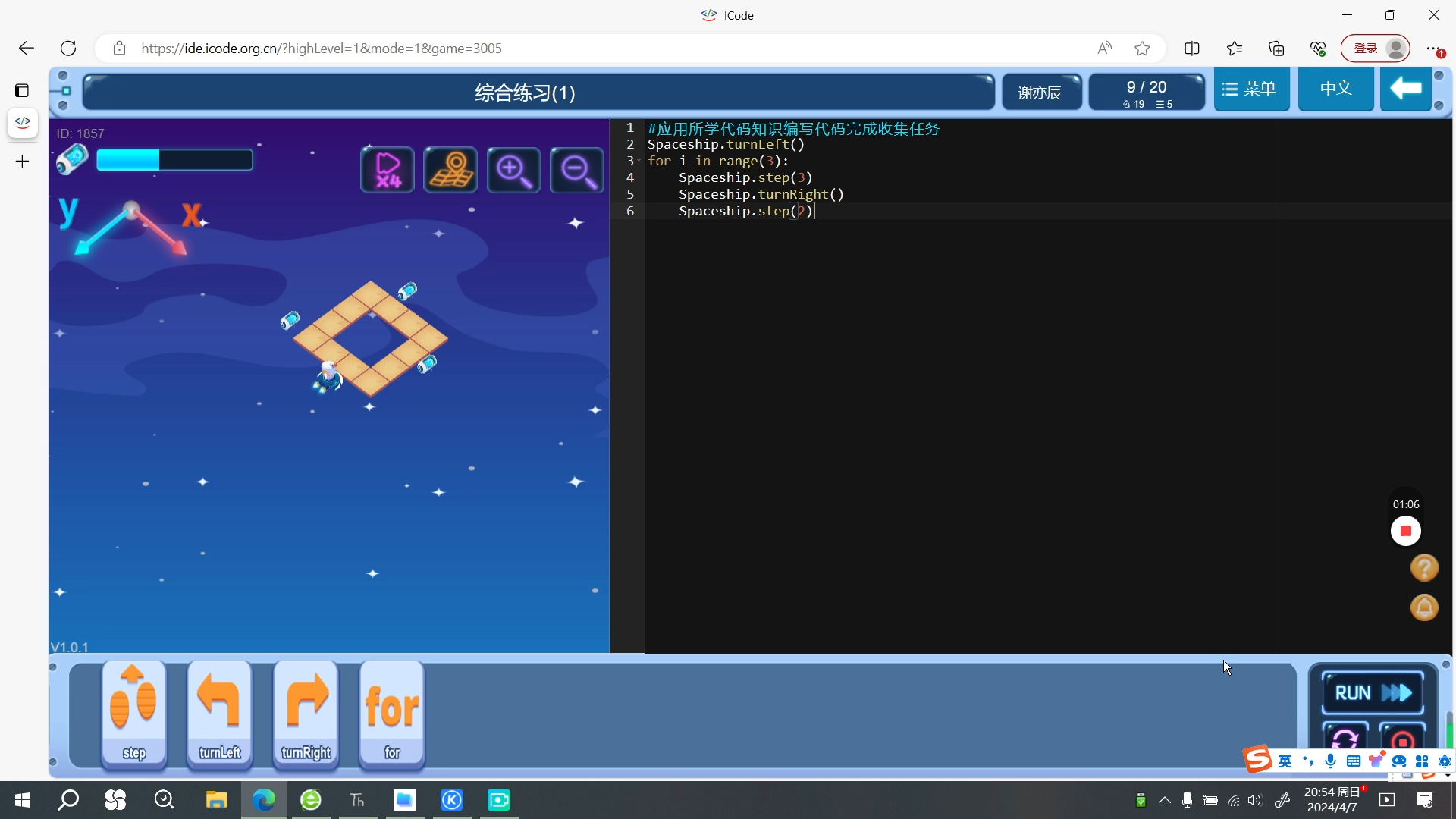Select the turnLeft code block
Screen dimensions: 1456x819
[219, 713]
